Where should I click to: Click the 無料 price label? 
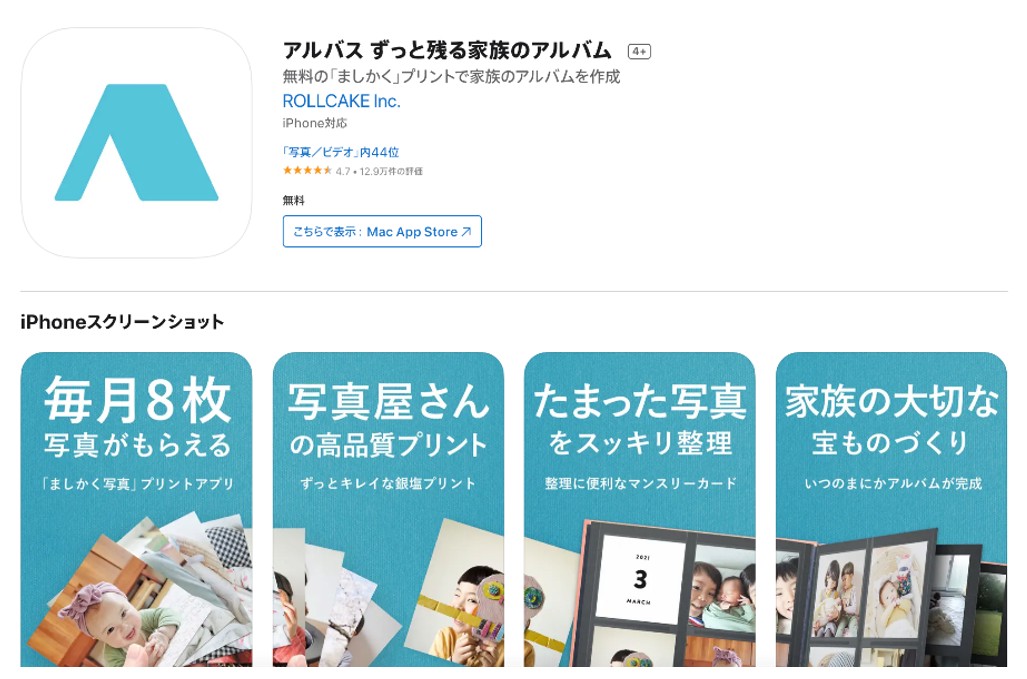293,200
